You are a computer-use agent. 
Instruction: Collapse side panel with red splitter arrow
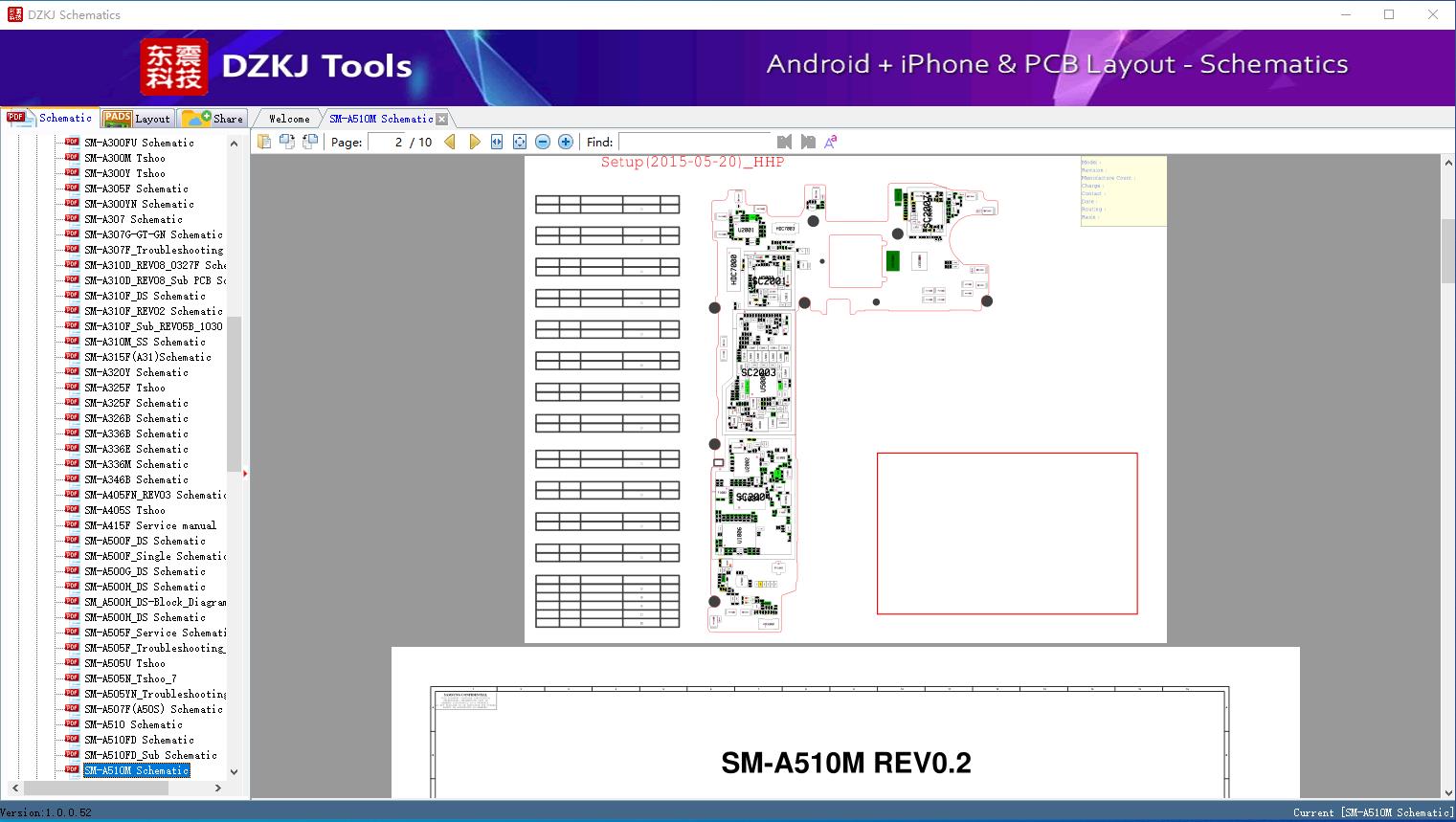tap(245, 473)
